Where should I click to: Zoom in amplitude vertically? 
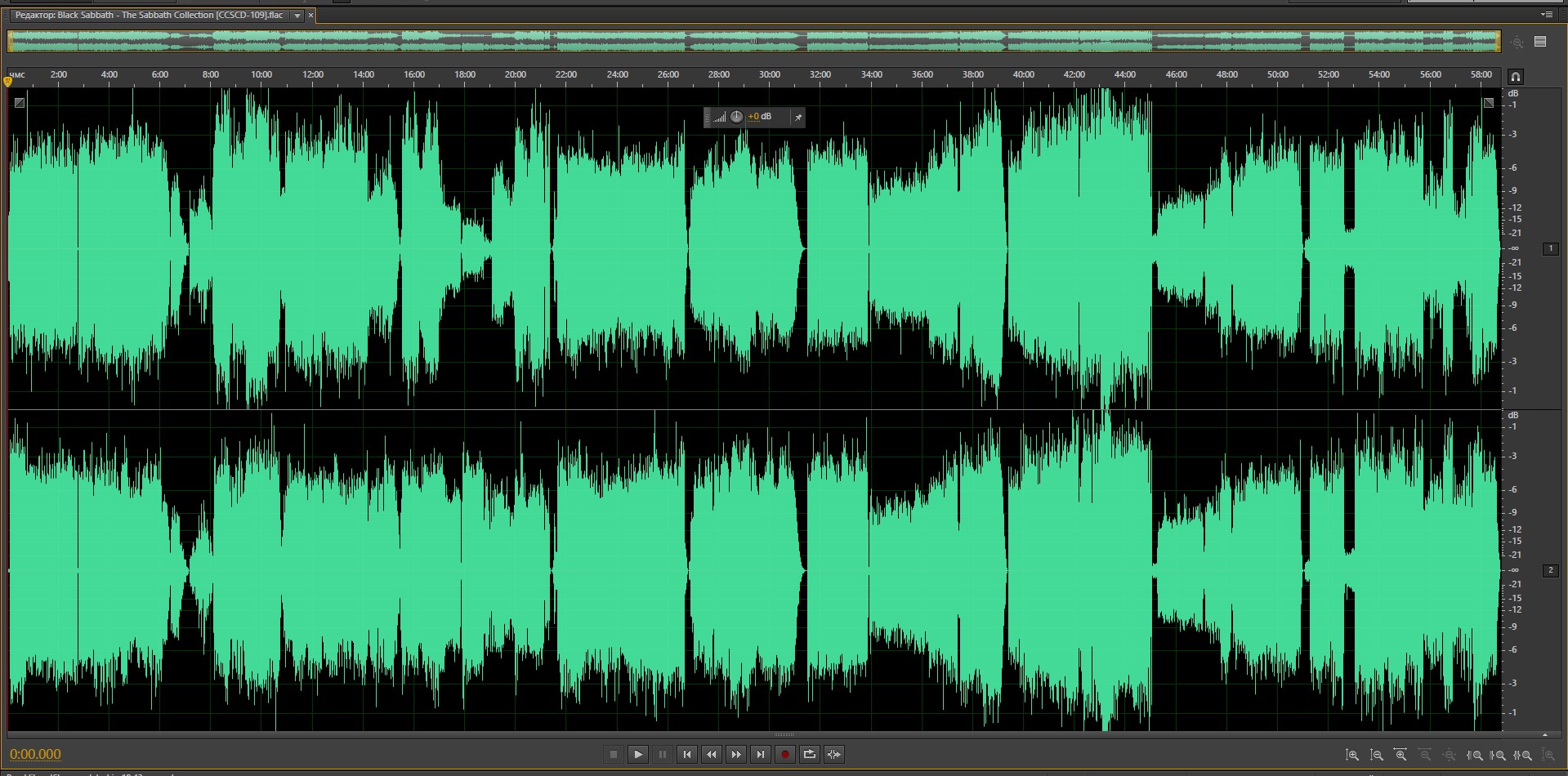click(1352, 755)
